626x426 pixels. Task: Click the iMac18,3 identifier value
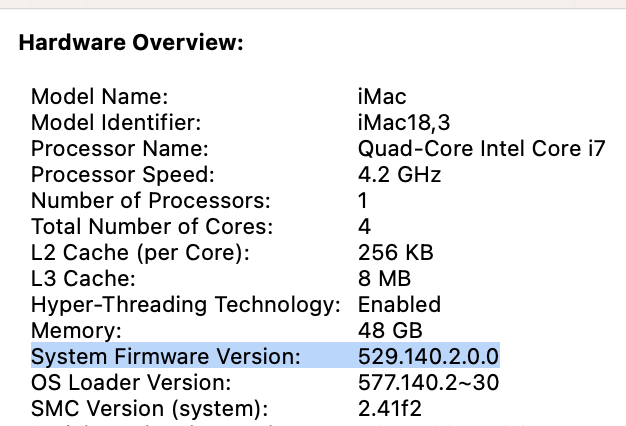(405, 123)
